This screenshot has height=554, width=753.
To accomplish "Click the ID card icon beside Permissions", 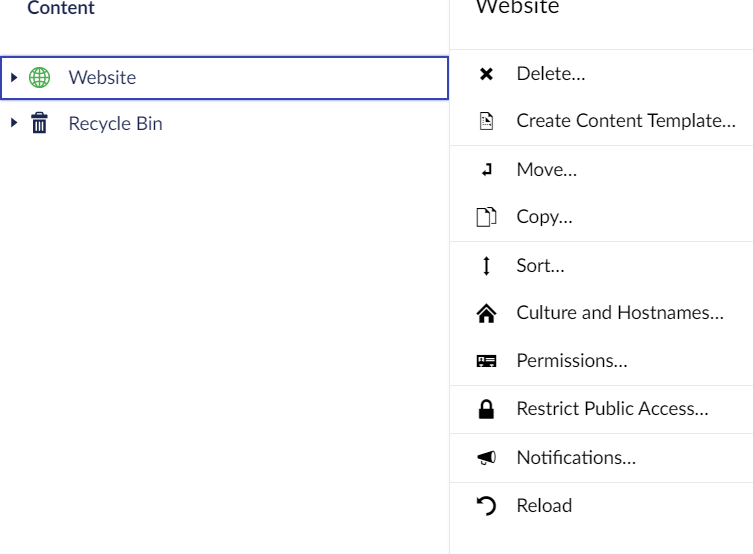I will pos(486,361).
